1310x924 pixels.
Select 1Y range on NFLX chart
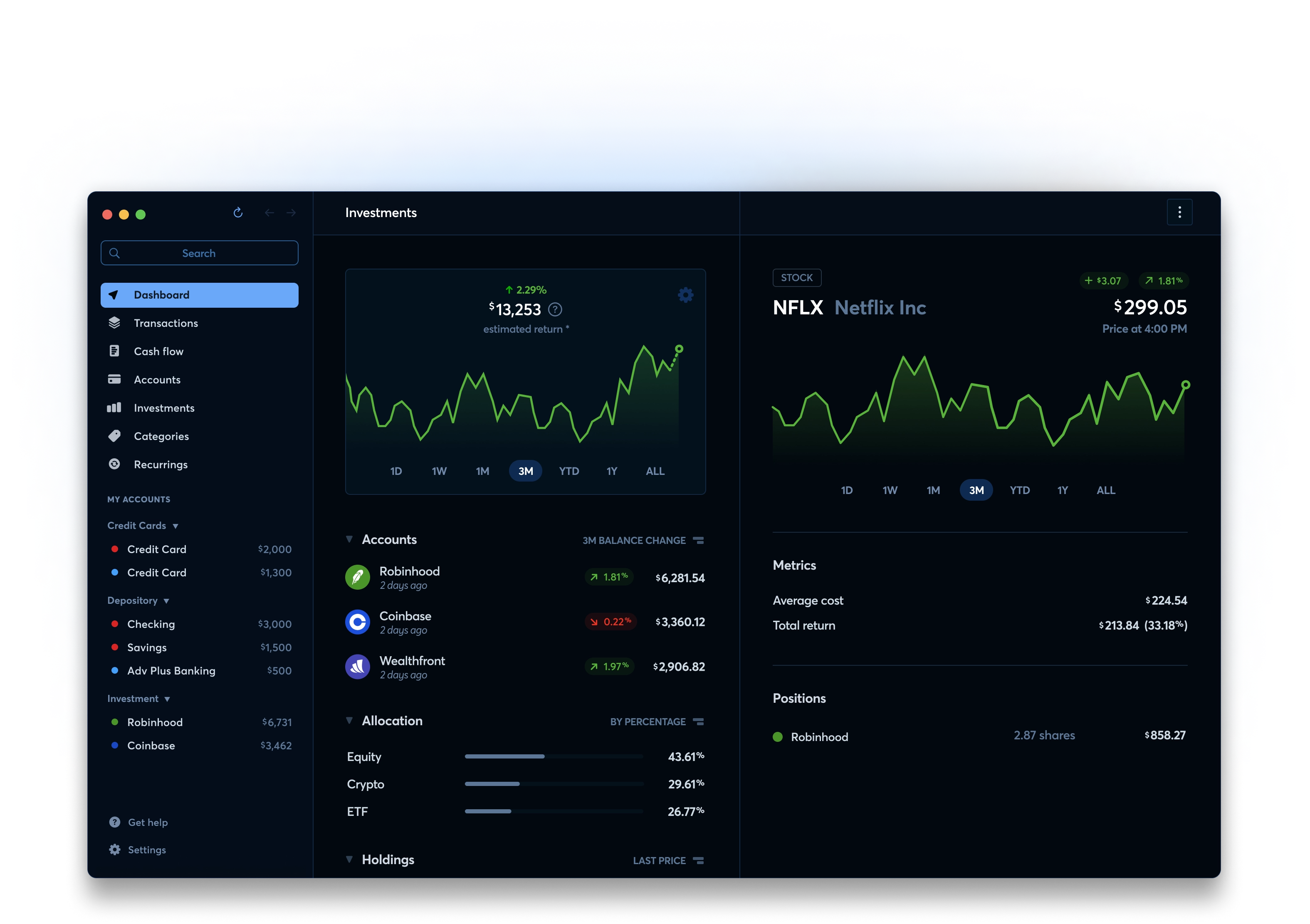click(x=1063, y=490)
